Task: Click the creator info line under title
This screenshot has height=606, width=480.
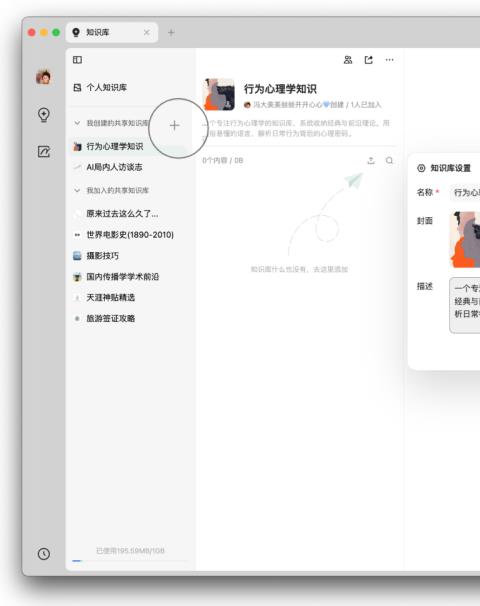Action: (x=313, y=105)
